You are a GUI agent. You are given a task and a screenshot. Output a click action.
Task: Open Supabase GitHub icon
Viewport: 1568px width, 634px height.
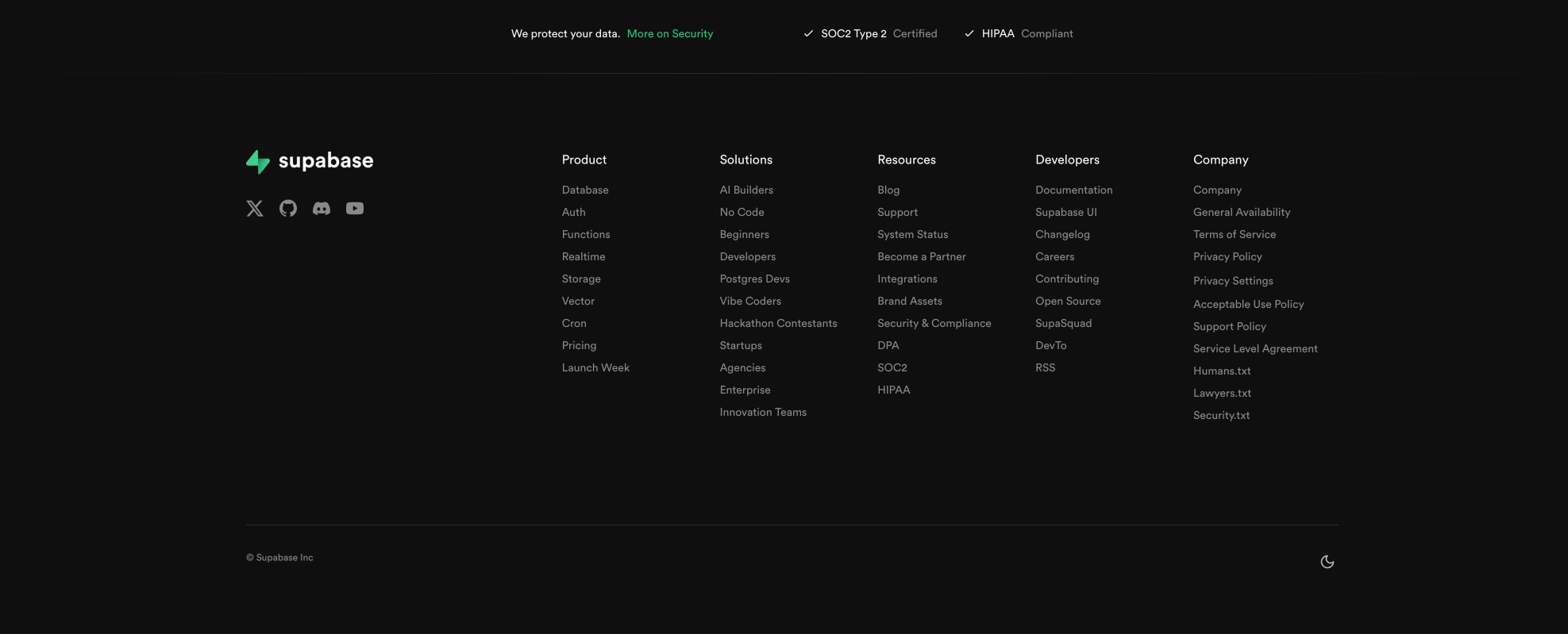(x=288, y=209)
